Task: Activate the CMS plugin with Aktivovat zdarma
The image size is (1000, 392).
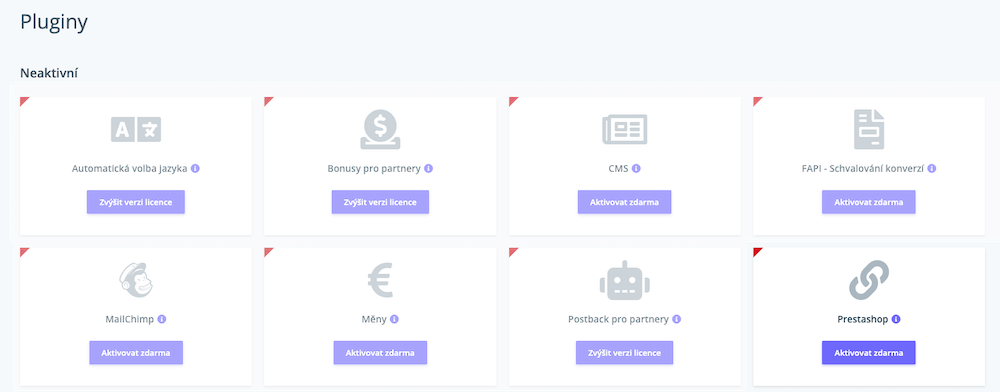Action: [624, 202]
